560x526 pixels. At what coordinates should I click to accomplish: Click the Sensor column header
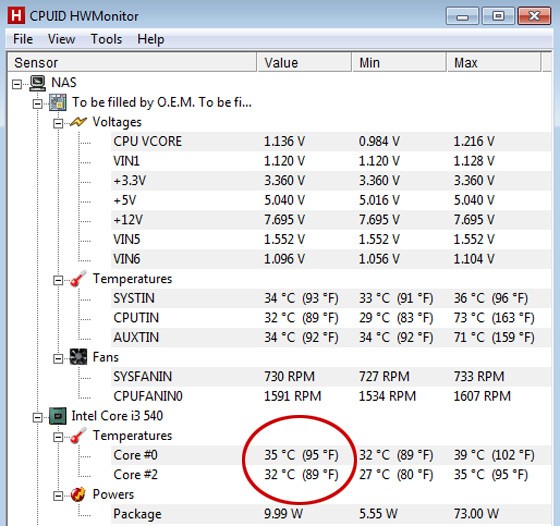[132, 62]
